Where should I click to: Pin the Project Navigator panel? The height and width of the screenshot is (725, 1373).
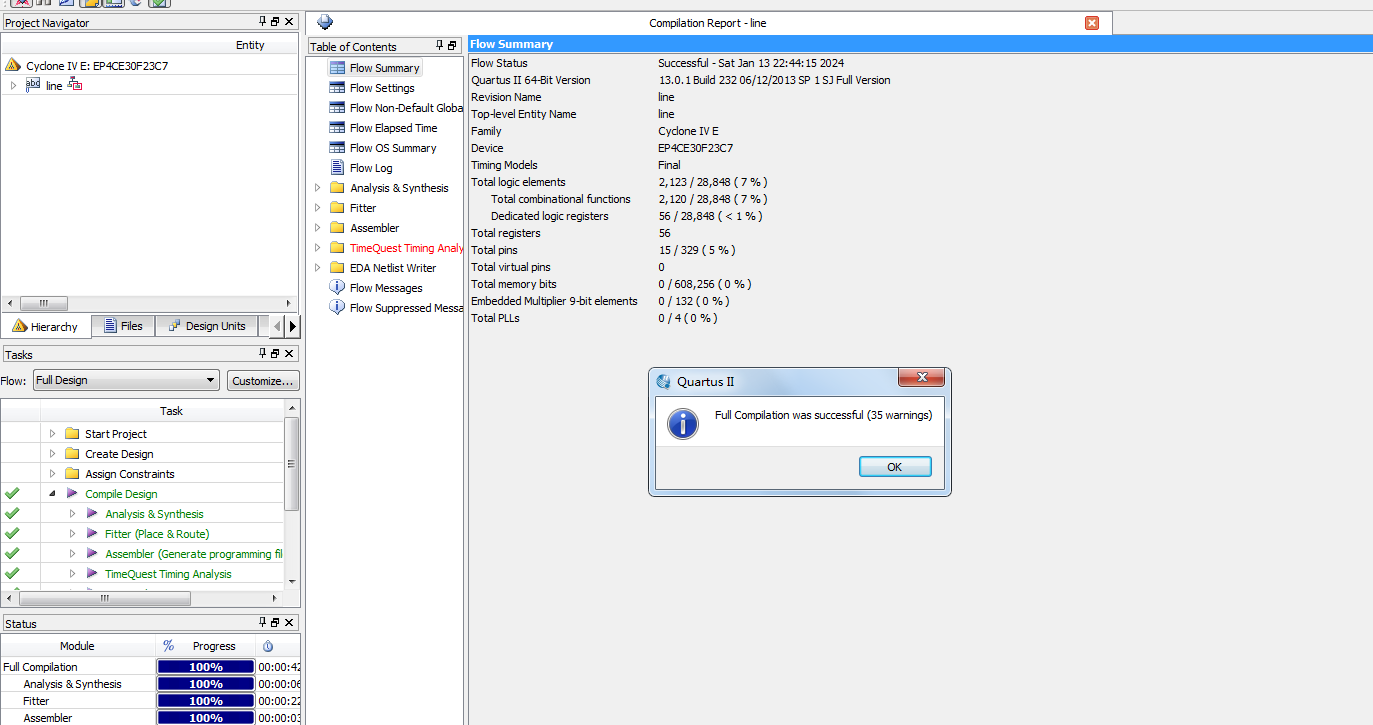pos(263,21)
